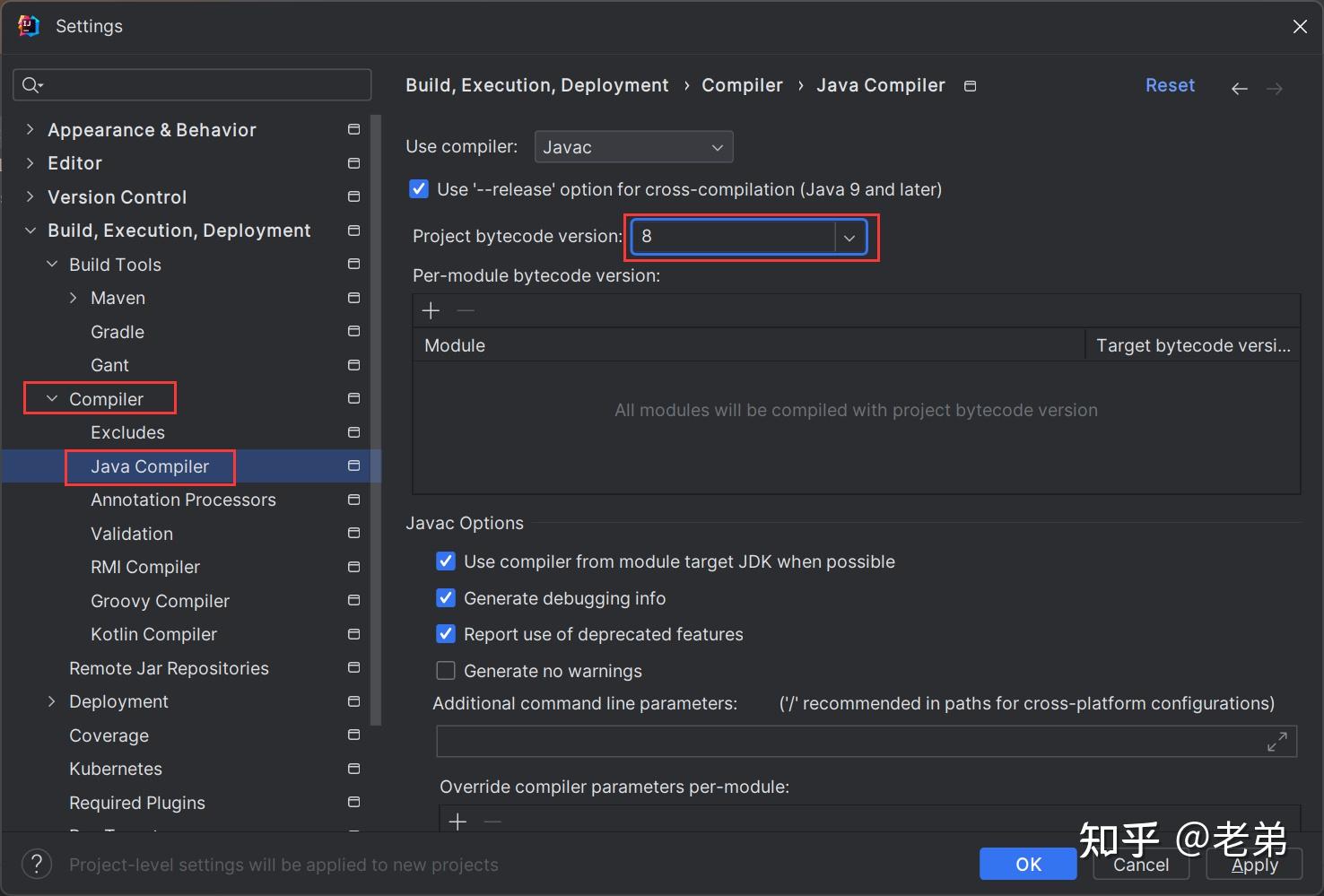Click the expand icon in command line parameters field
Image resolution: width=1324 pixels, height=896 pixels.
1276,742
